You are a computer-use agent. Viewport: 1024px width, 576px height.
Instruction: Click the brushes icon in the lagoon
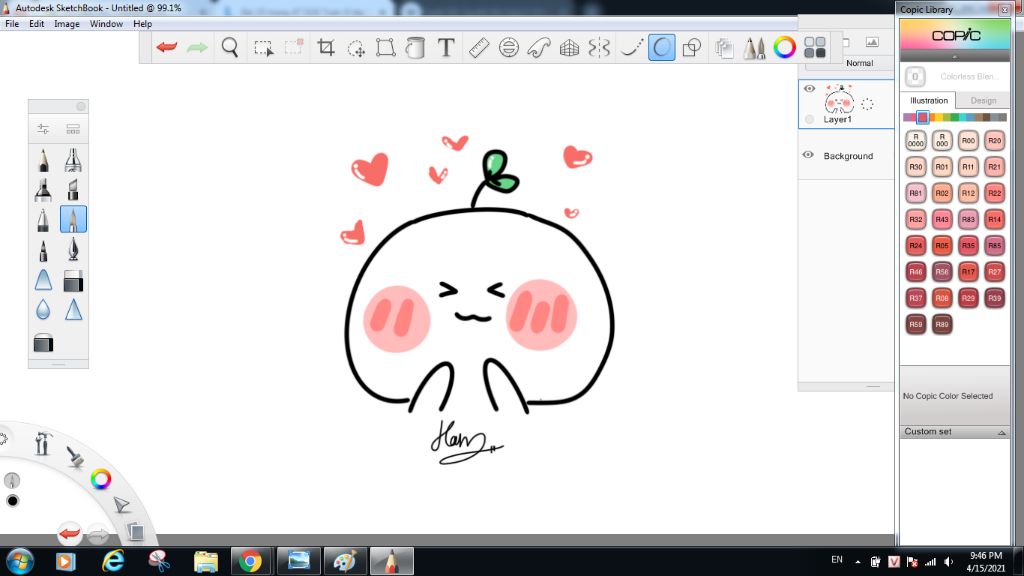(74, 456)
